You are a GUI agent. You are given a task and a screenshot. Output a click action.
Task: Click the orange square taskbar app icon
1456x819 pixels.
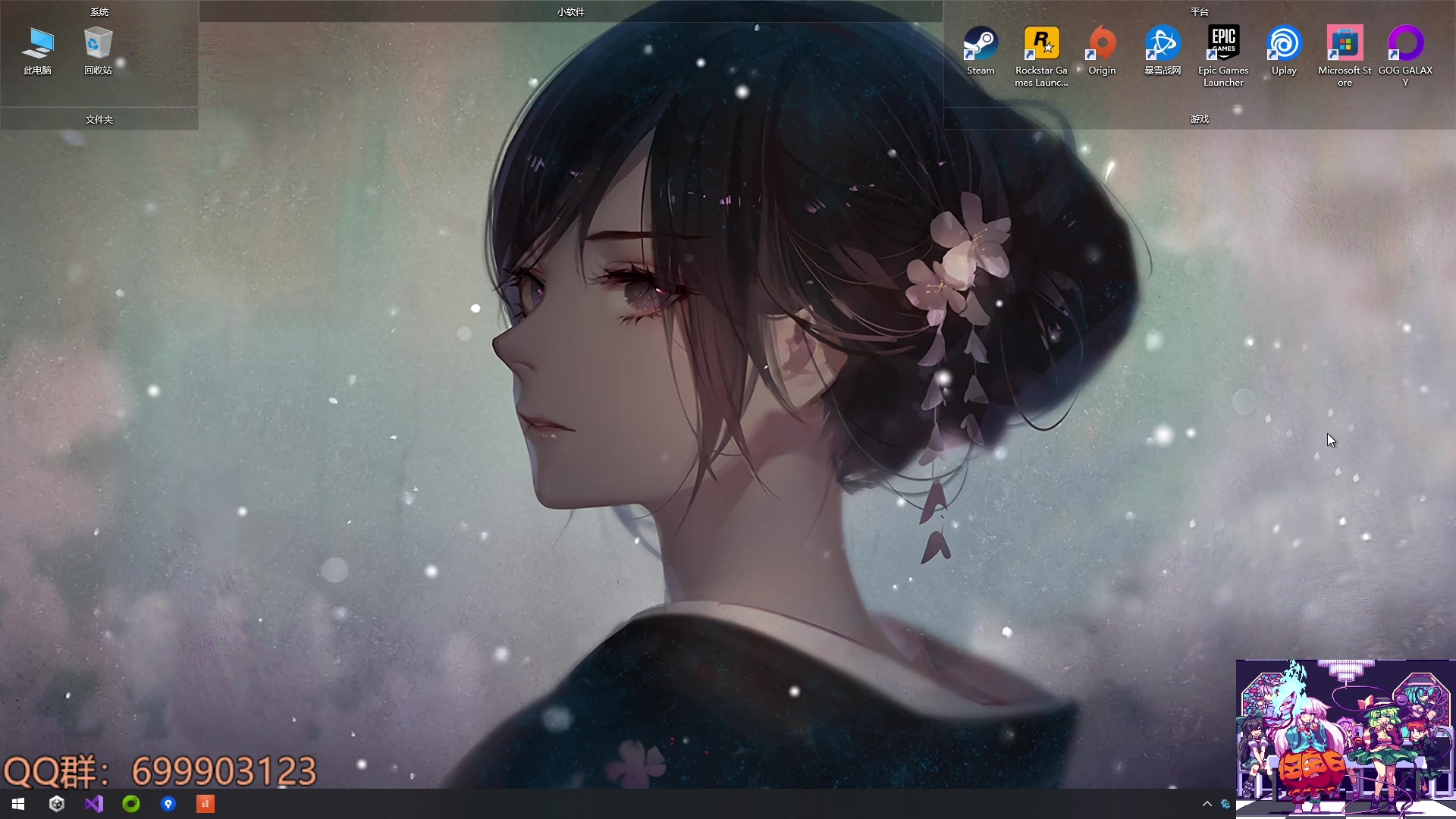(206, 804)
